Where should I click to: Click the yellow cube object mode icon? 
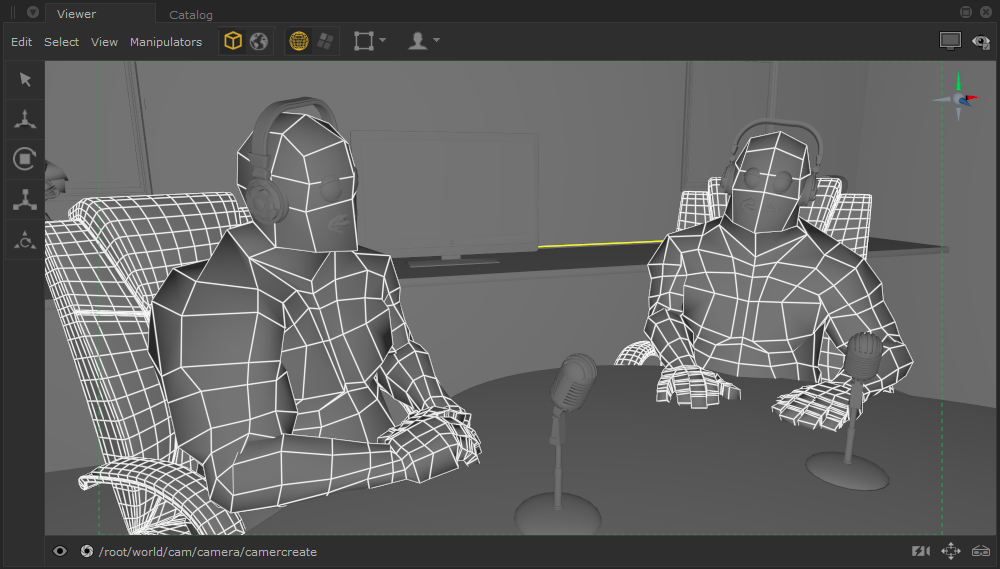[x=233, y=42]
